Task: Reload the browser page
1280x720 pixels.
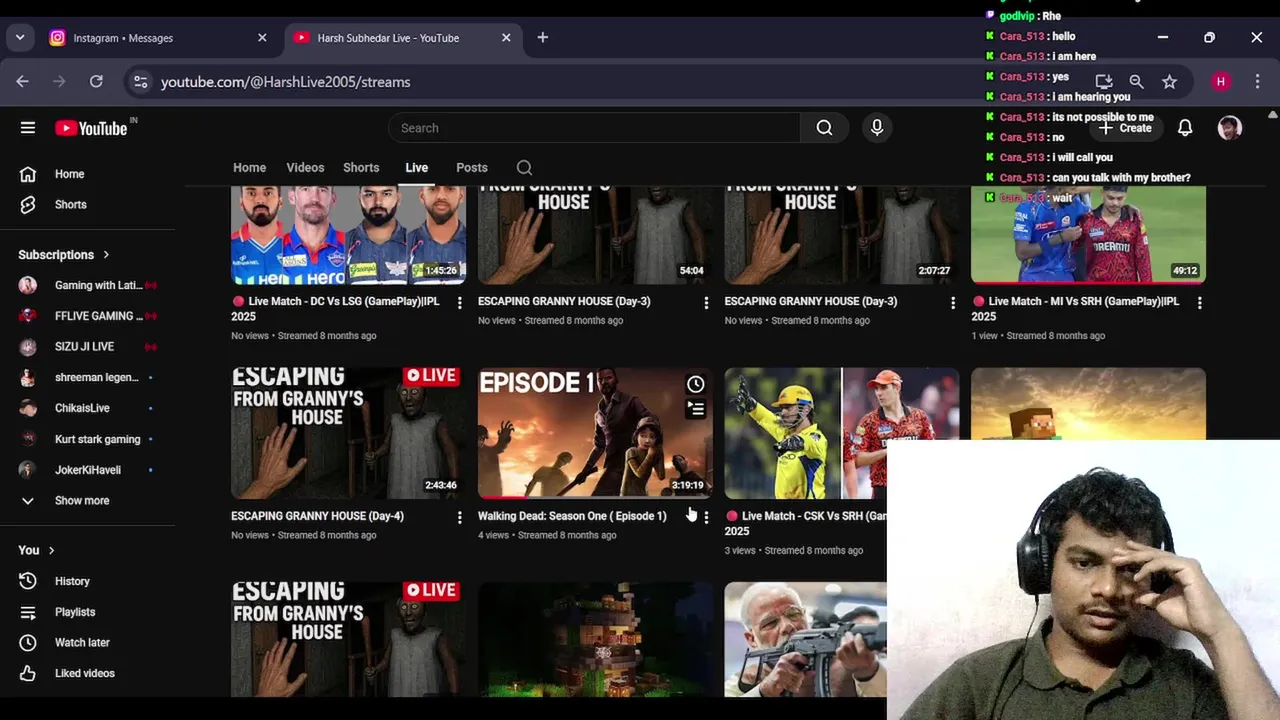Action: click(96, 82)
